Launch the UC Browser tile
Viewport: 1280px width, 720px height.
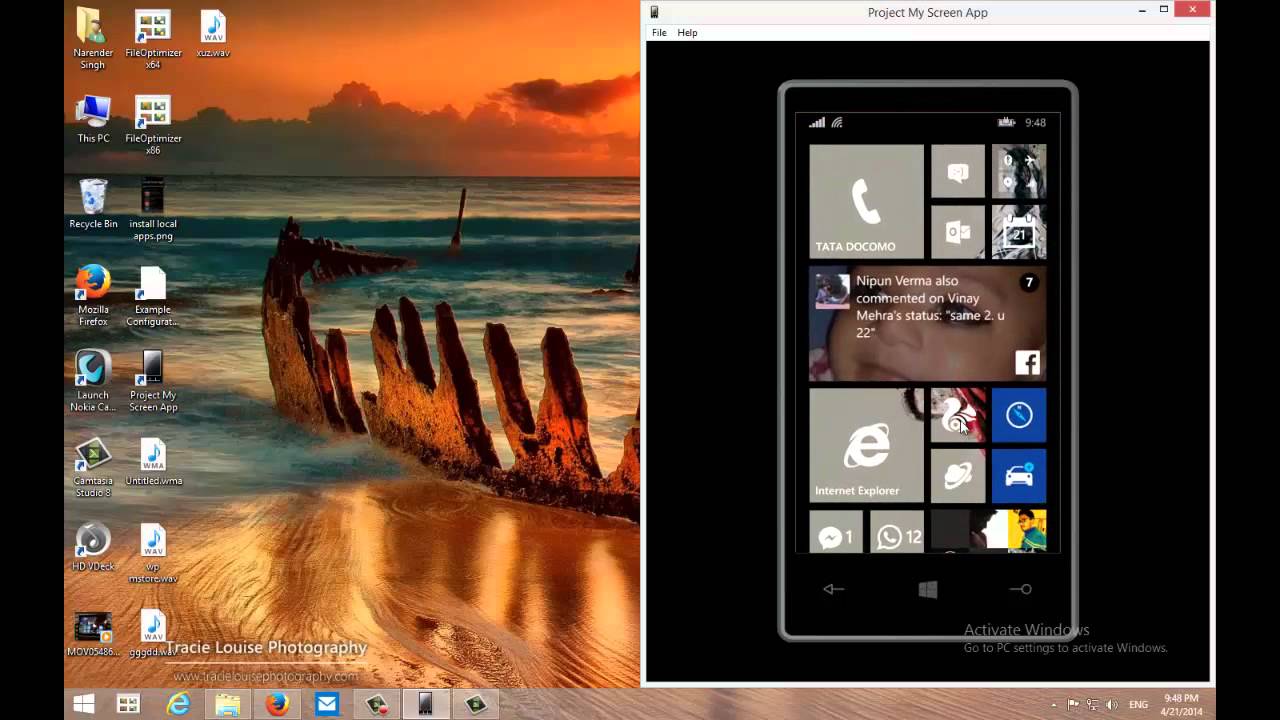tap(957, 415)
